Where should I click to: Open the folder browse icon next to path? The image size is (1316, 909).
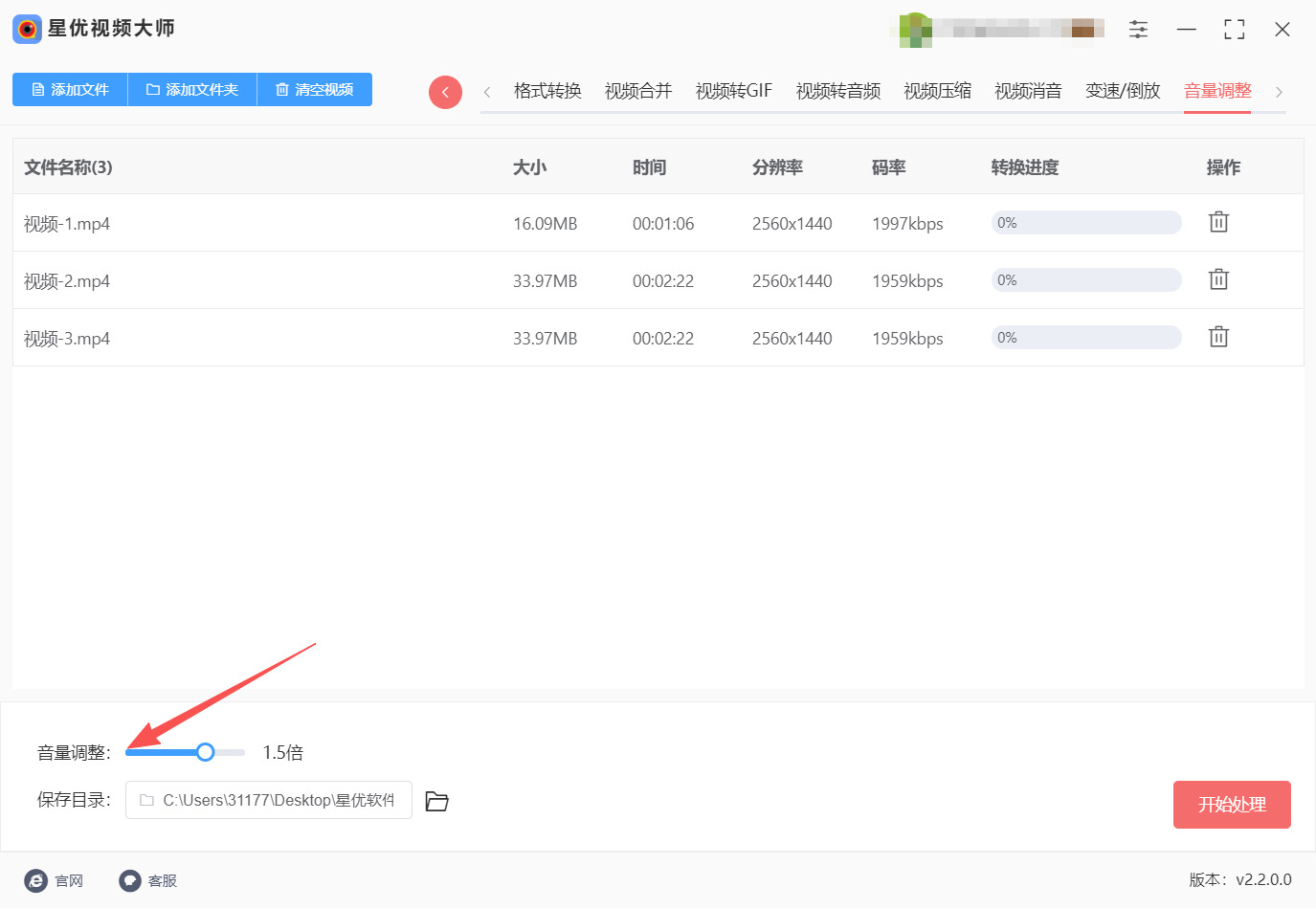pyautogui.click(x=437, y=801)
